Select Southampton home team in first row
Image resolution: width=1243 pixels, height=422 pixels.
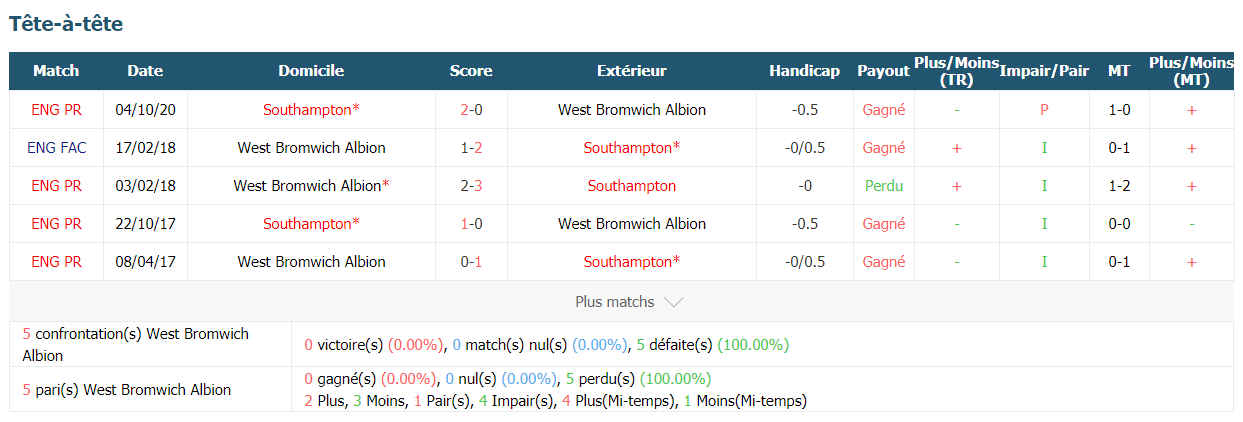click(311, 110)
